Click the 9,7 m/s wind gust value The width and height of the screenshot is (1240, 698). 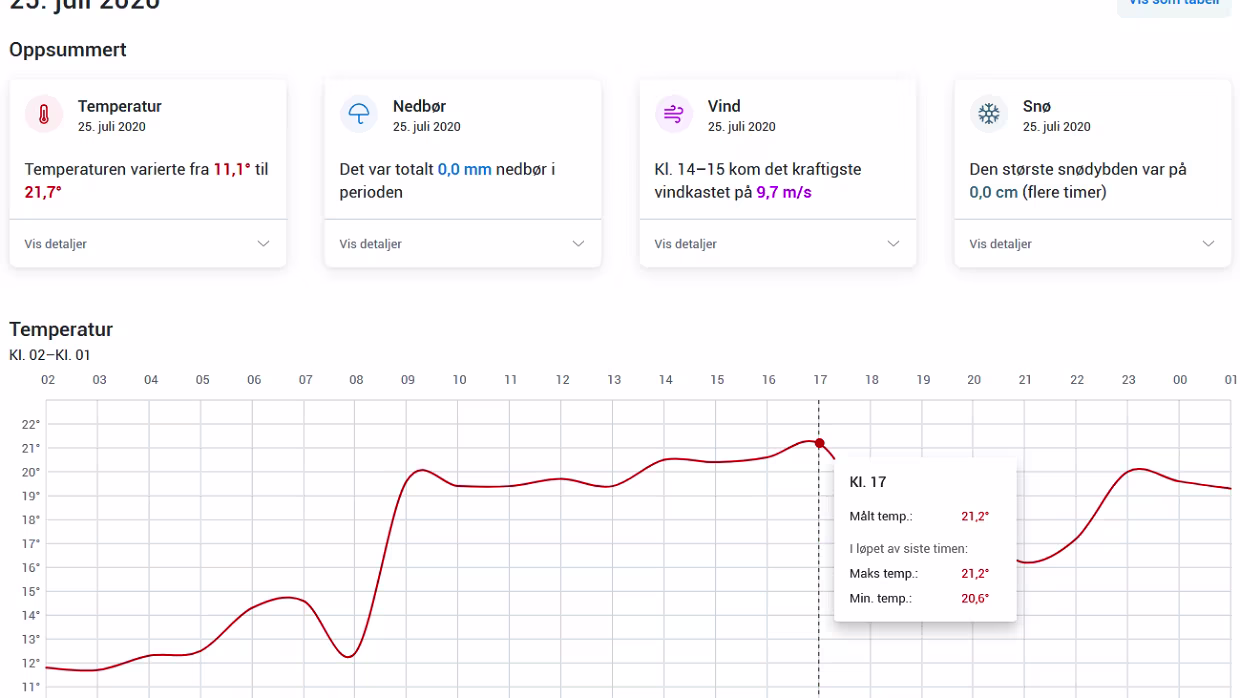pos(783,192)
